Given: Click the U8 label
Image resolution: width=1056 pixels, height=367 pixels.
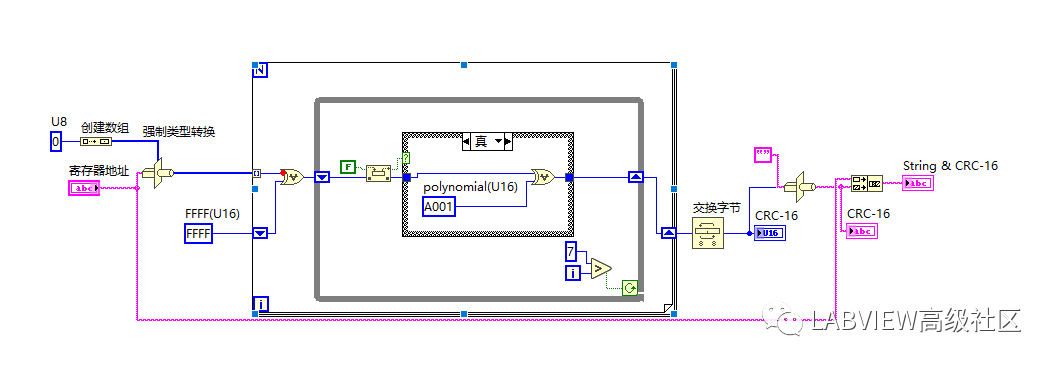Looking at the screenshot, I should tap(59, 121).
